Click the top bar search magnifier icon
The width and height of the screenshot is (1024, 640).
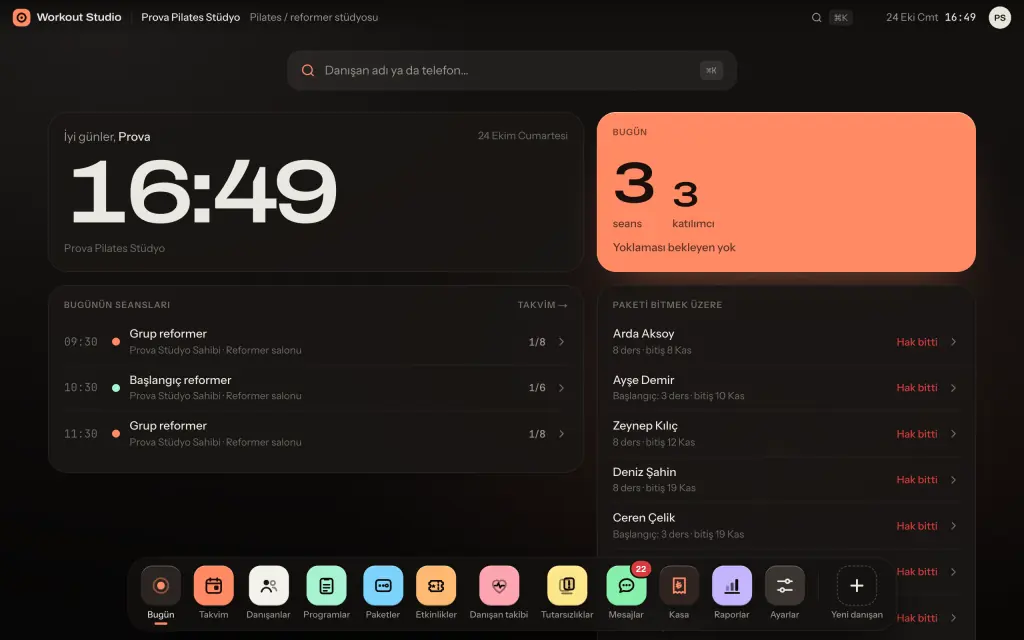(x=816, y=18)
